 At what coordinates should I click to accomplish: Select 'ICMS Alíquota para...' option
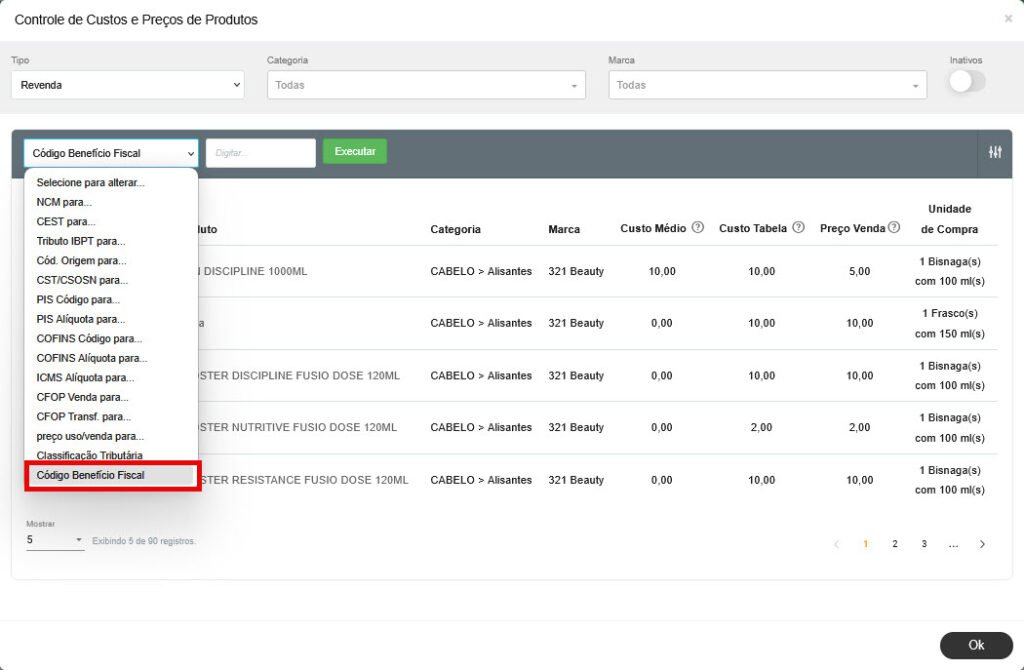click(x=85, y=377)
